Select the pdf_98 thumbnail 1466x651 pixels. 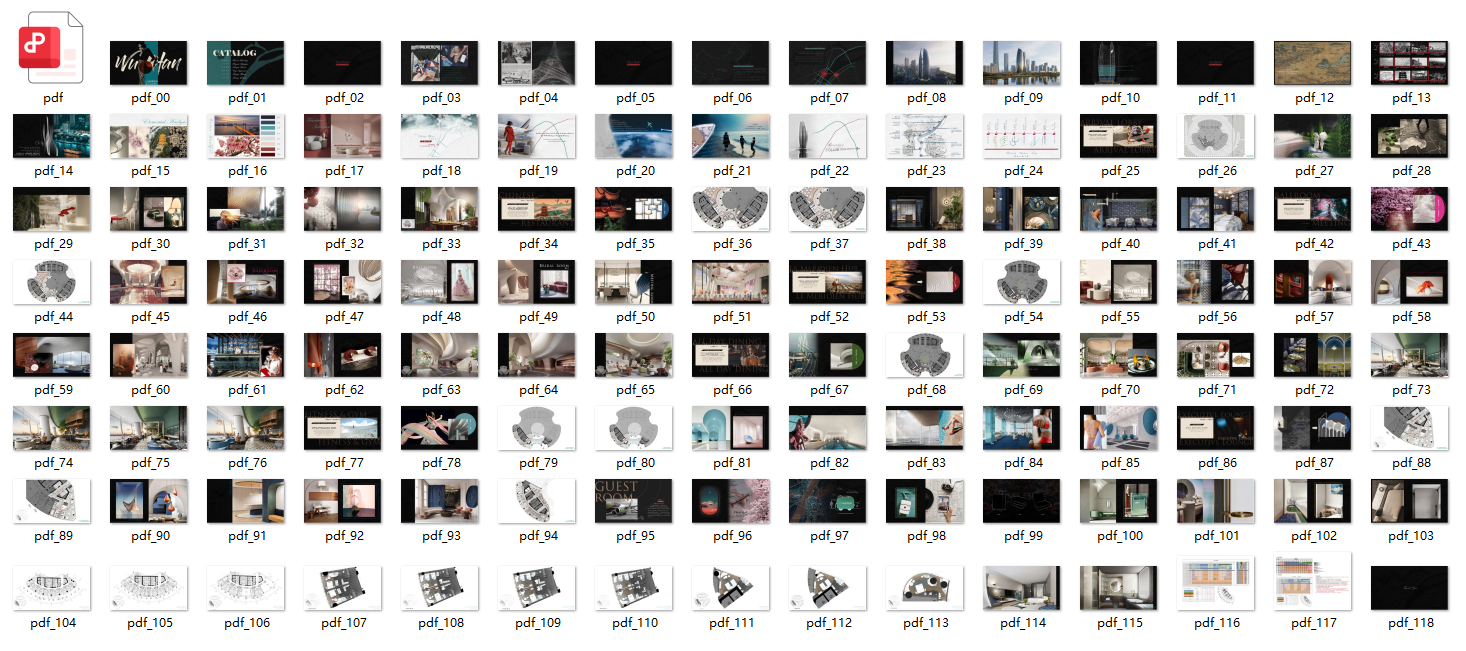click(925, 501)
